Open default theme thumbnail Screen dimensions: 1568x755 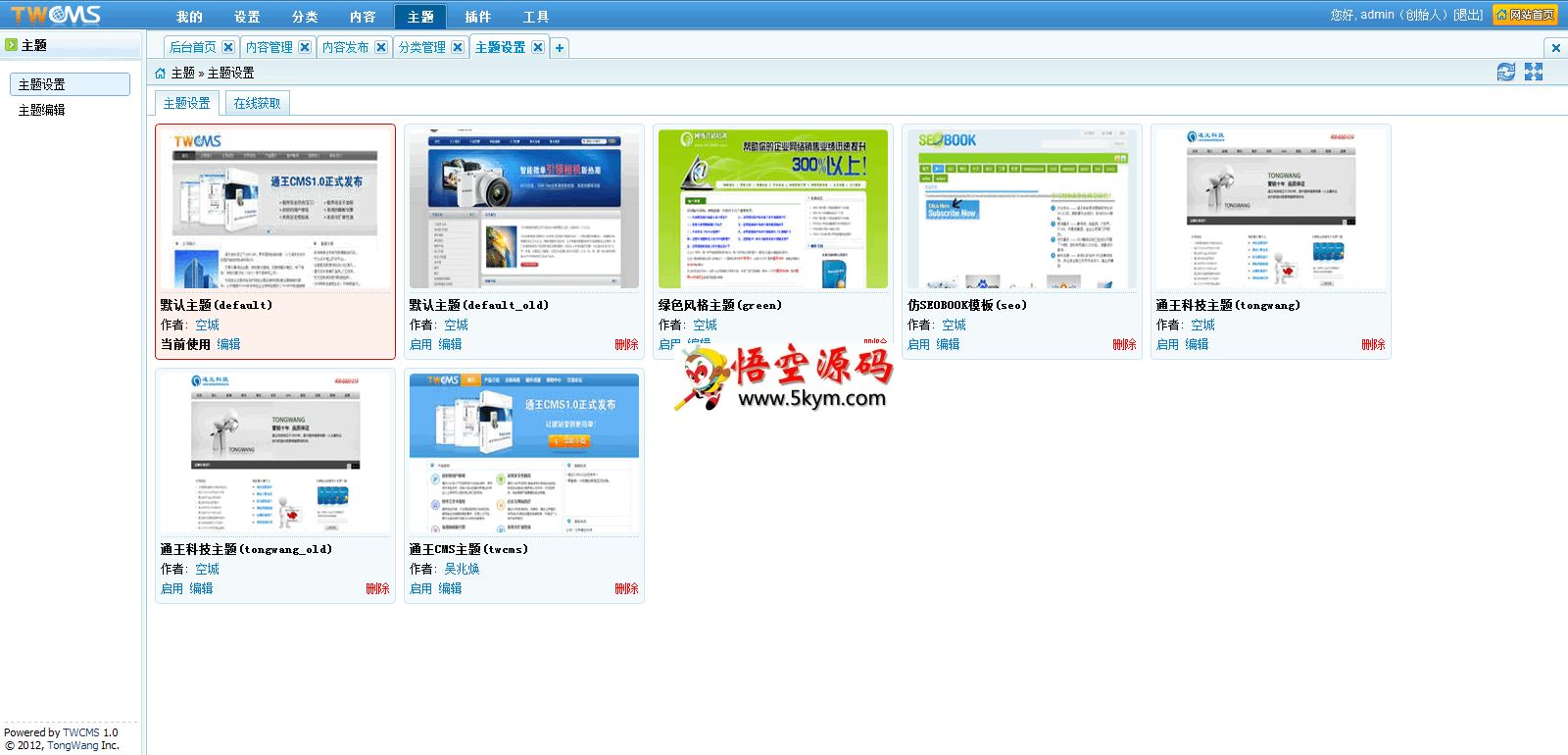275,210
